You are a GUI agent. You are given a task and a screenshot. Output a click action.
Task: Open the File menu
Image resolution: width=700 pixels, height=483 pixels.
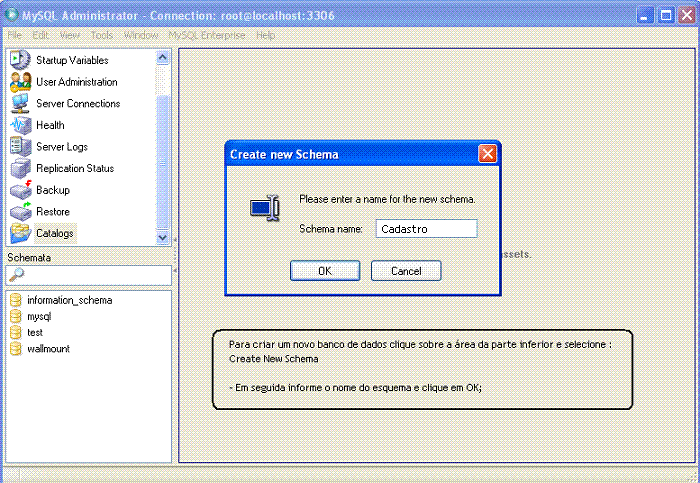click(x=14, y=35)
